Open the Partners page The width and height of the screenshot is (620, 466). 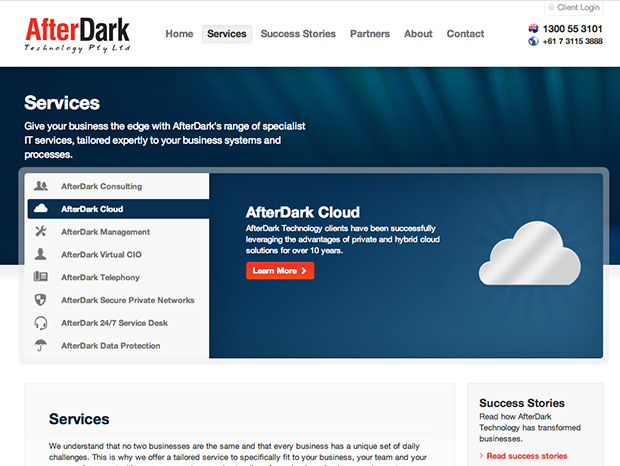[x=370, y=34]
